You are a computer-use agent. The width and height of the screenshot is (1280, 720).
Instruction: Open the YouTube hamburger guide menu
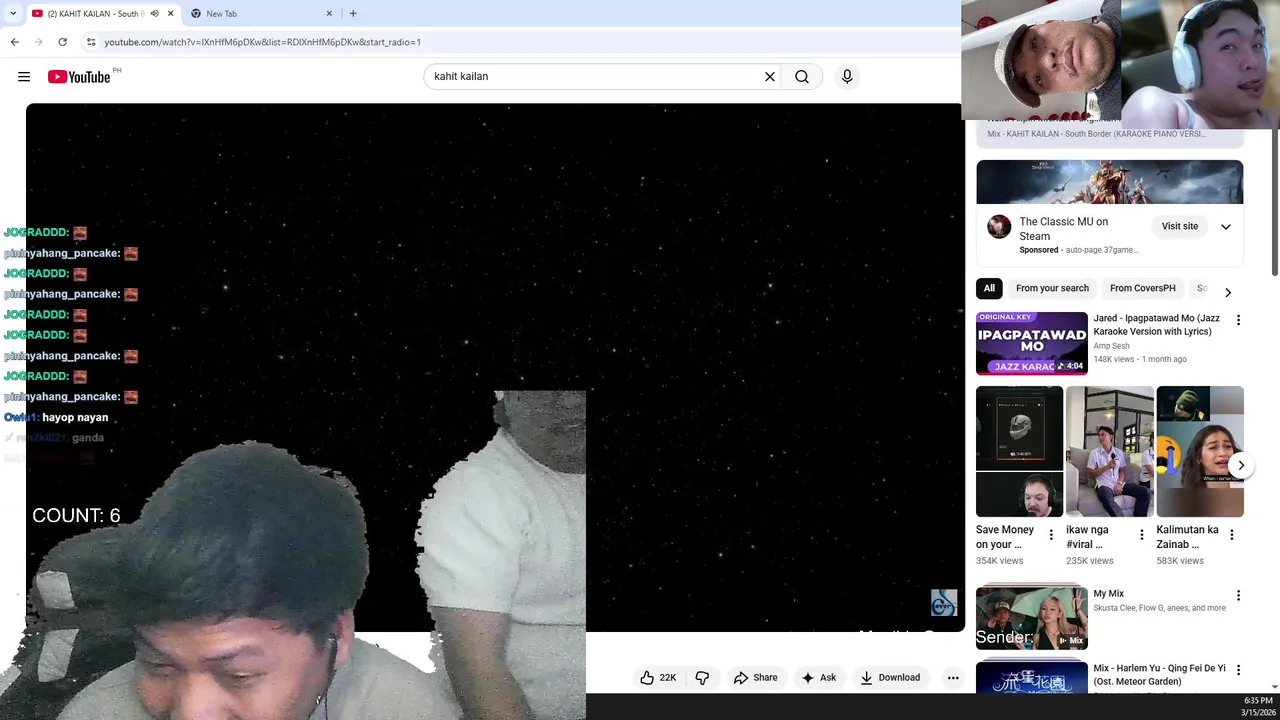point(24,77)
